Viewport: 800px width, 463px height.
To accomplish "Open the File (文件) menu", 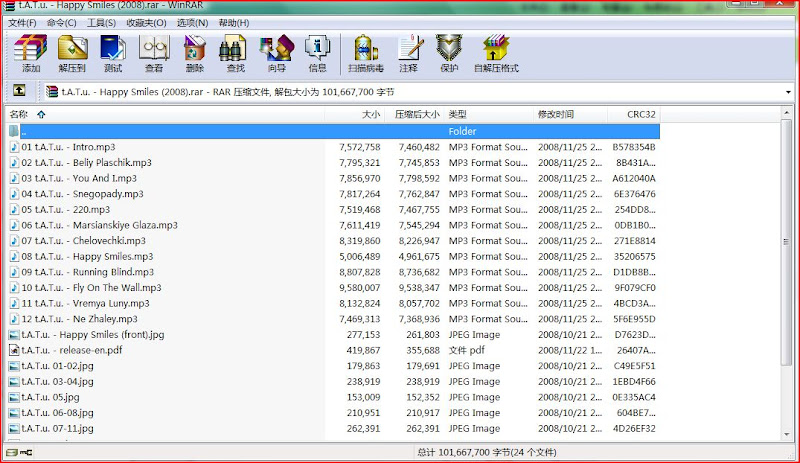I will pos(22,23).
